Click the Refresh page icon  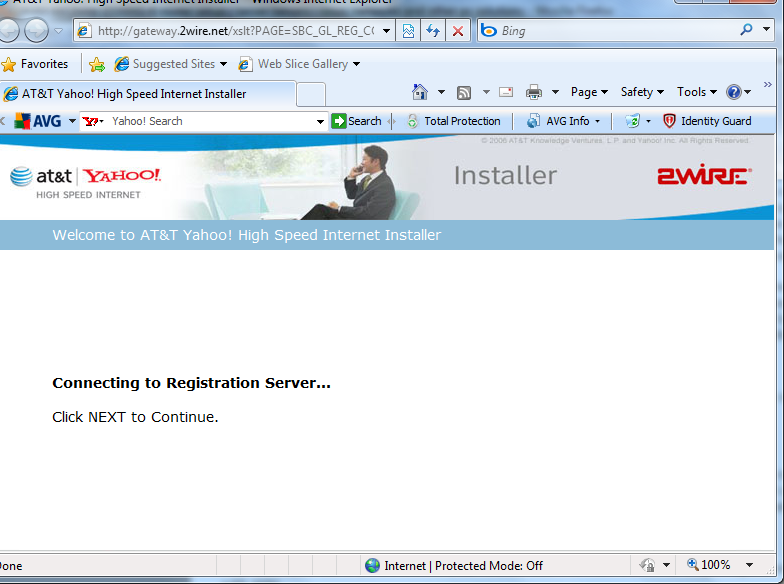(433, 31)
